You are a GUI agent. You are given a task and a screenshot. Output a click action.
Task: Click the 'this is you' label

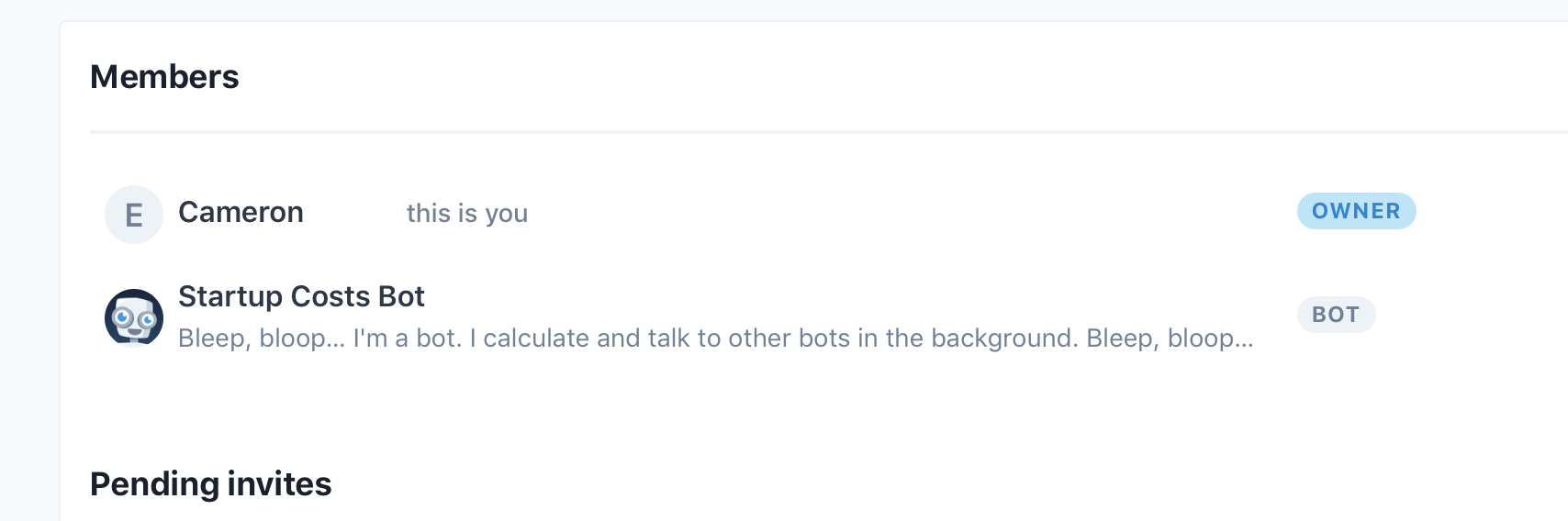tap(466, 214)
